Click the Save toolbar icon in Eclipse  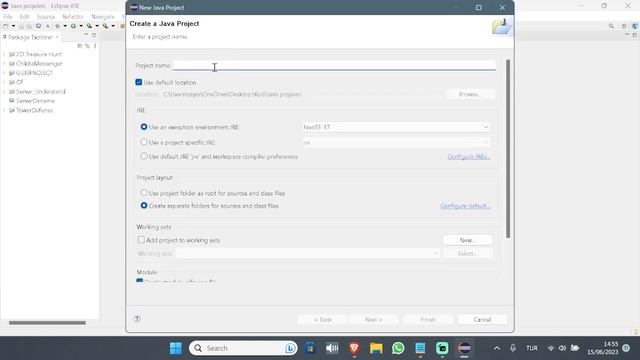click(22, 26)
